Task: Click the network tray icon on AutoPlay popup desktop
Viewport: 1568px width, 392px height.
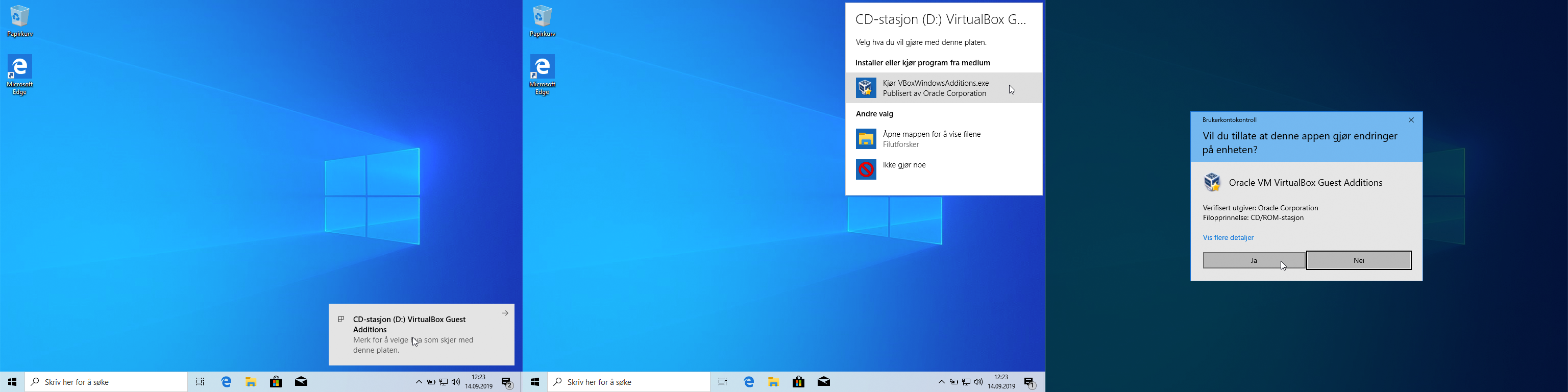Action: click(x=967, y=382)
